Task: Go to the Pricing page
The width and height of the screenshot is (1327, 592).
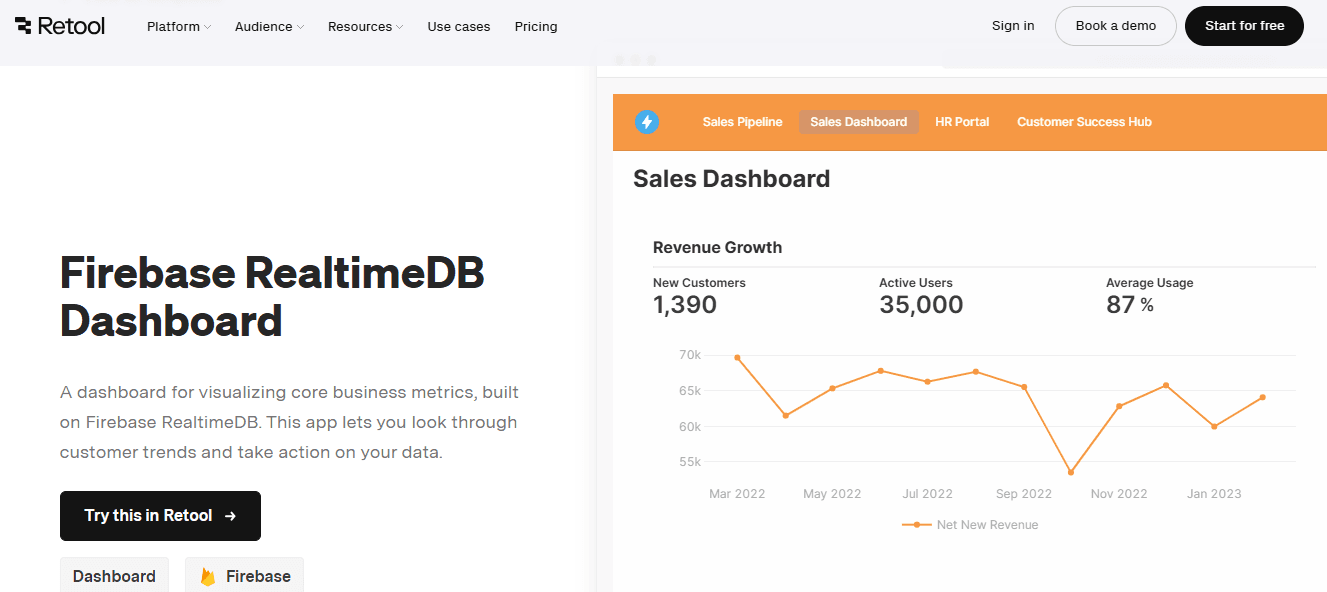Action: [536, 27]
